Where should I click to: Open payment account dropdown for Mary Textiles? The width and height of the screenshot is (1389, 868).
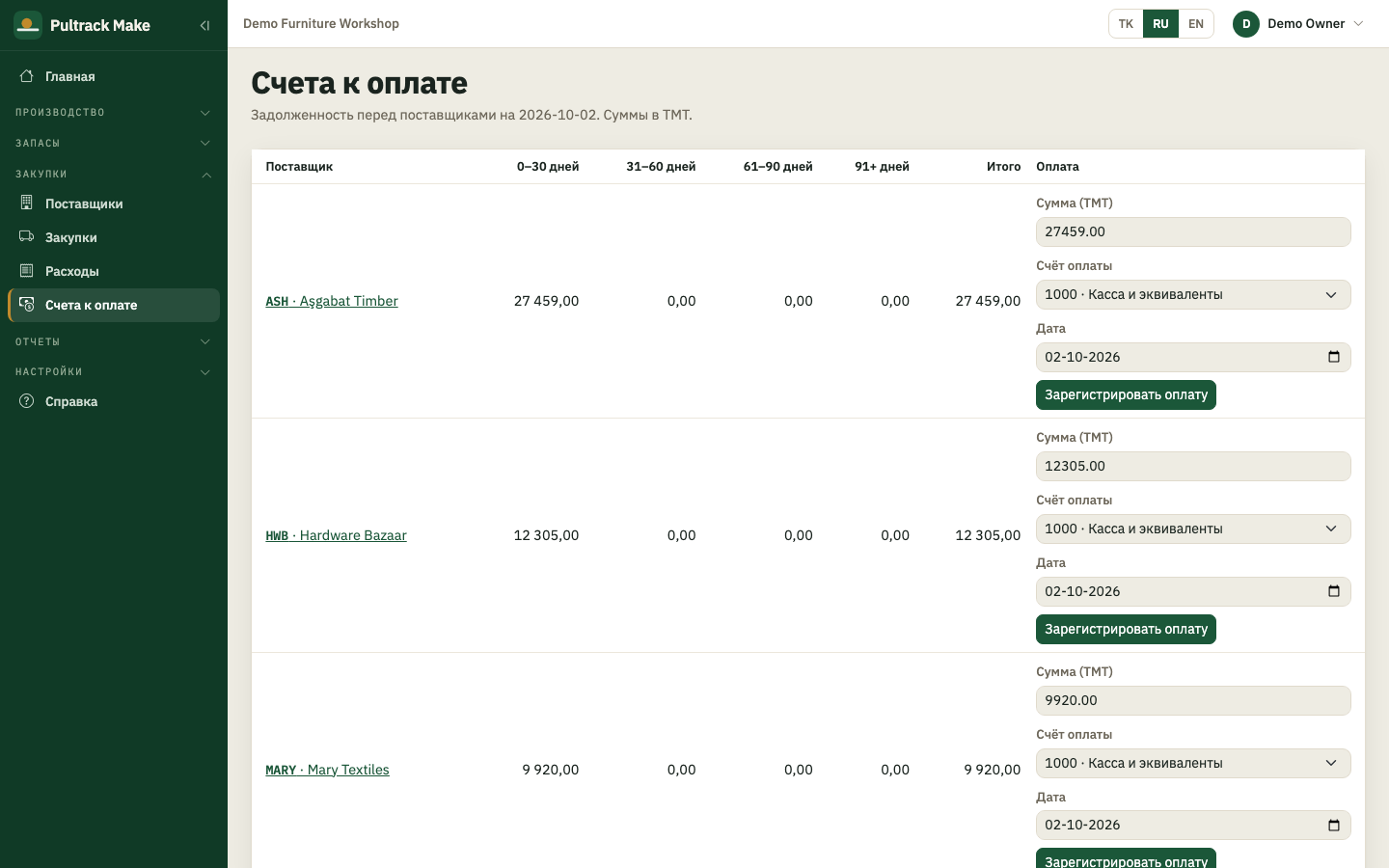point(1193,763)
